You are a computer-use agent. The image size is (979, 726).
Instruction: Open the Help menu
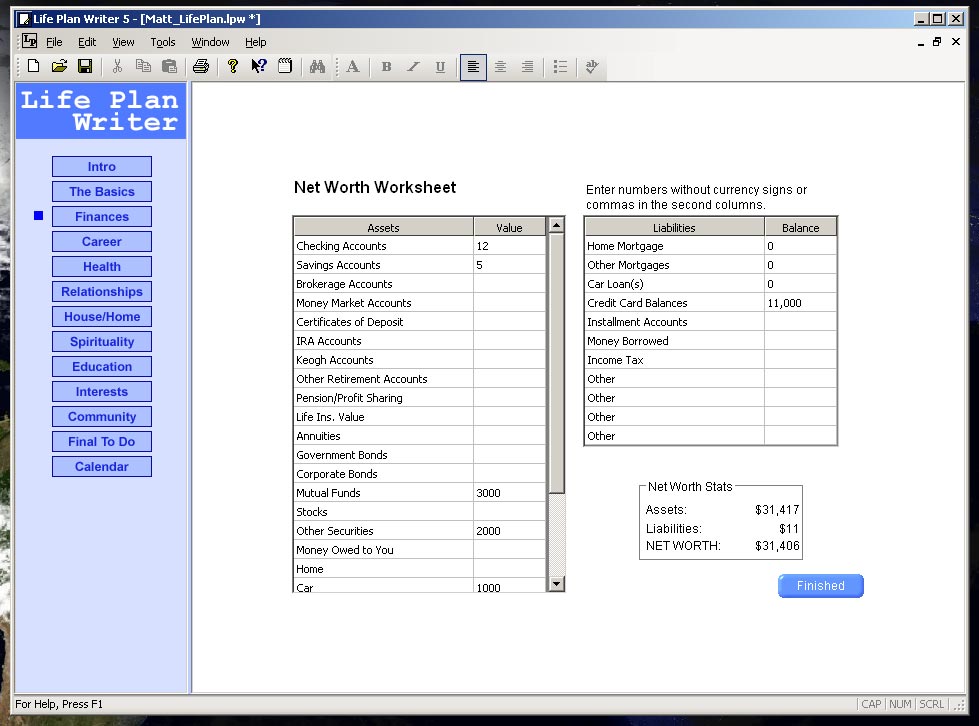coord(255,42)
